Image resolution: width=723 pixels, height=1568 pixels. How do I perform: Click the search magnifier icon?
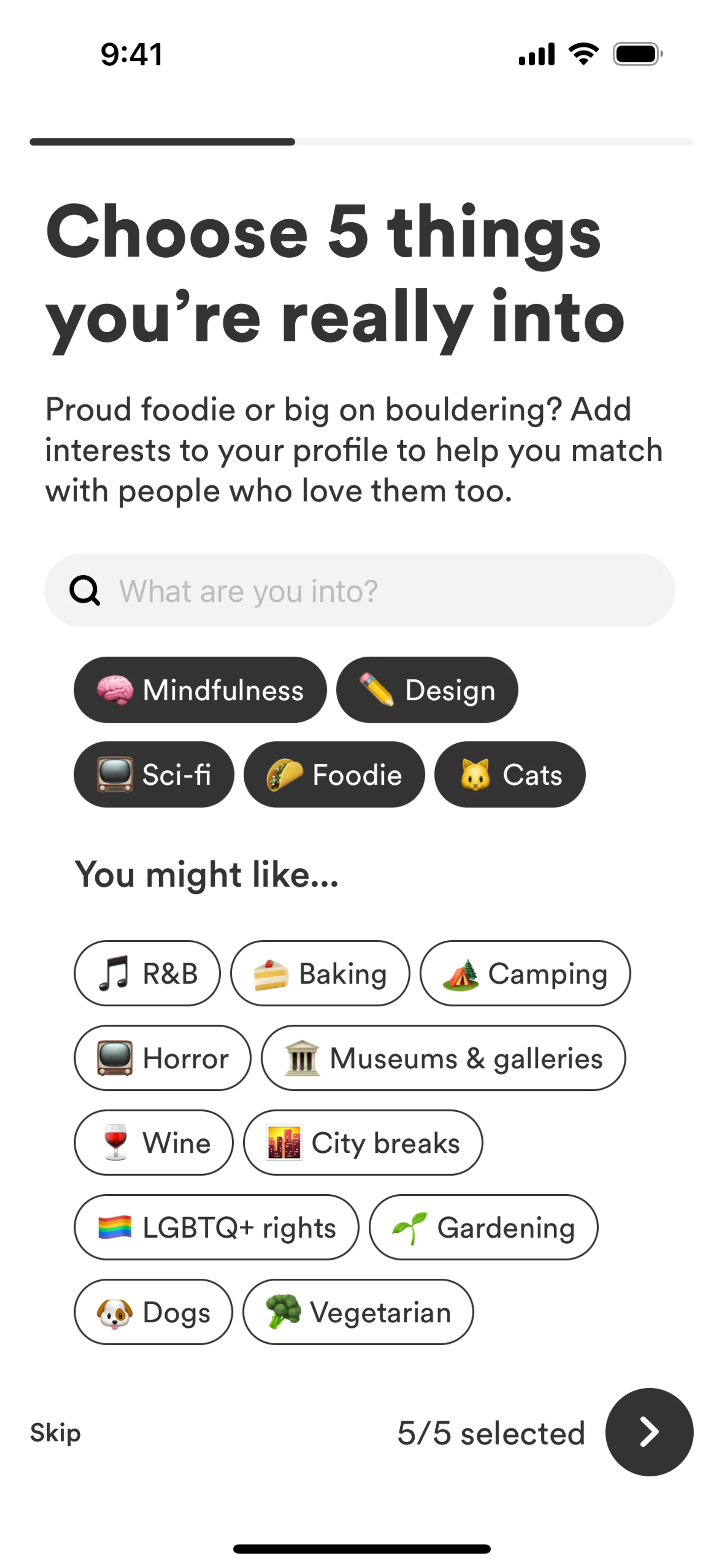coord(85,590)
